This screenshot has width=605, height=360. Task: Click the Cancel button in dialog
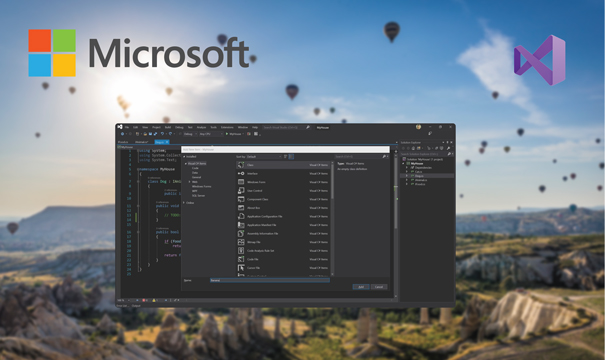click(379, 287)
